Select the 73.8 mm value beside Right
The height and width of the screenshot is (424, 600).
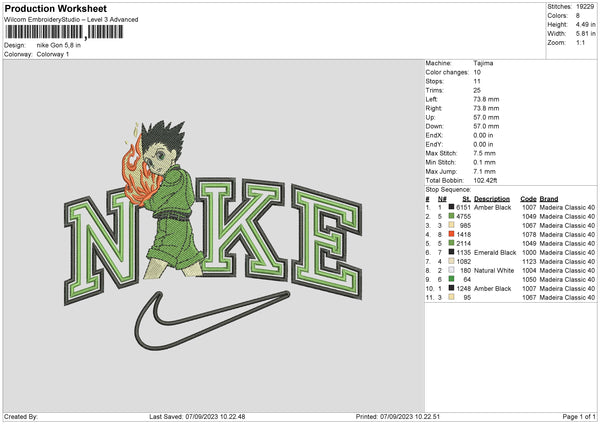486,108
